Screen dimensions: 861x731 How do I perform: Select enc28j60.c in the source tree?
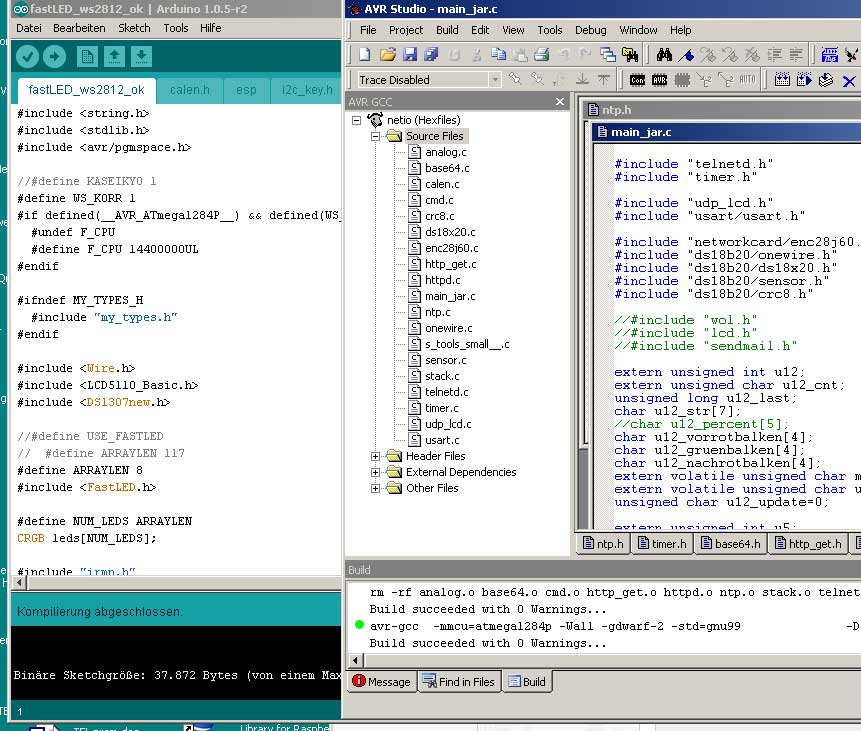click(451, 248)
